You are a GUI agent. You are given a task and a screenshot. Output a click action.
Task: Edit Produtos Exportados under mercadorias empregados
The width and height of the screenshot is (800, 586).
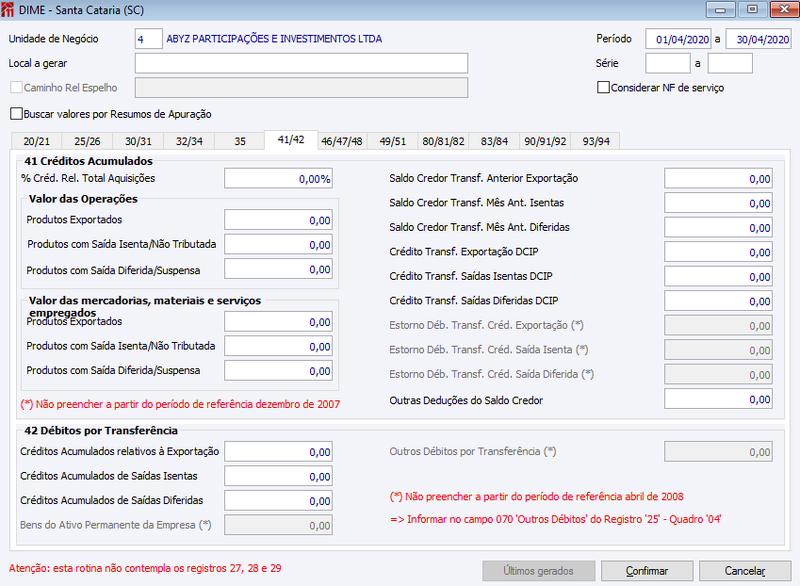point(279,322)
